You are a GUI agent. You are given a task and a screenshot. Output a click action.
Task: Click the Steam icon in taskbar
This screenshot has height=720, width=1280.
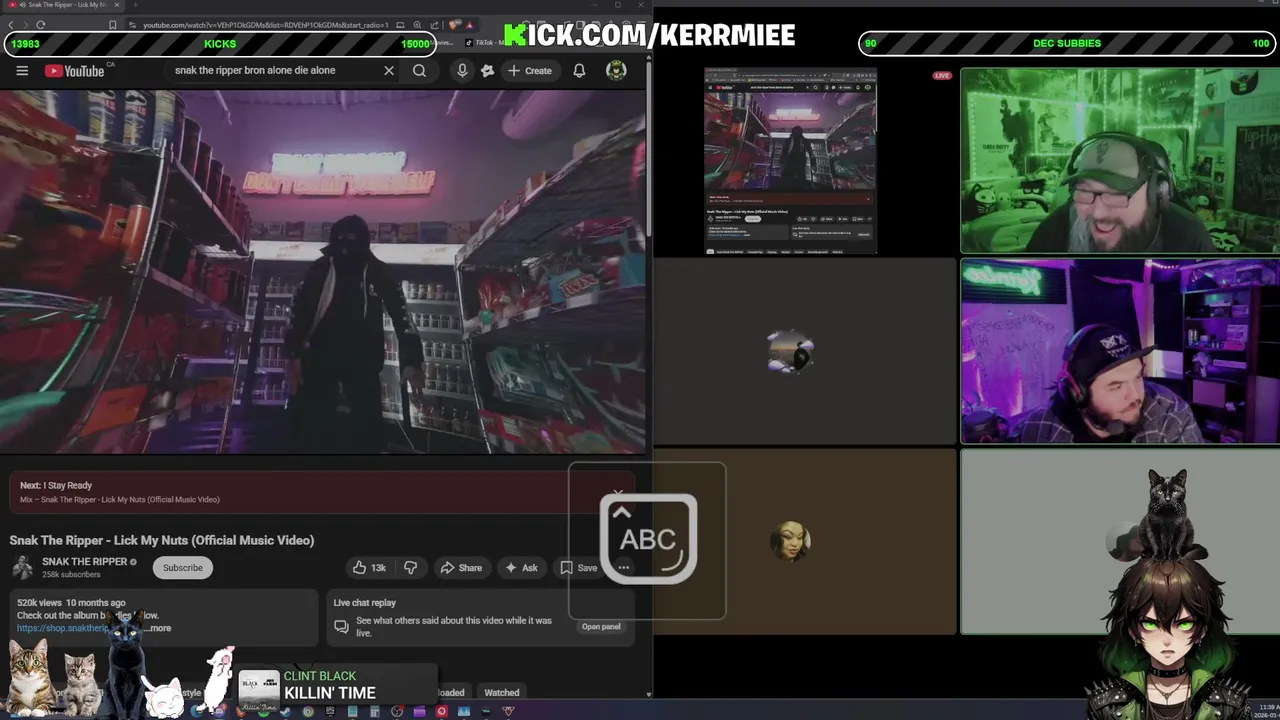pyautogui.click(x=285, y=712)
